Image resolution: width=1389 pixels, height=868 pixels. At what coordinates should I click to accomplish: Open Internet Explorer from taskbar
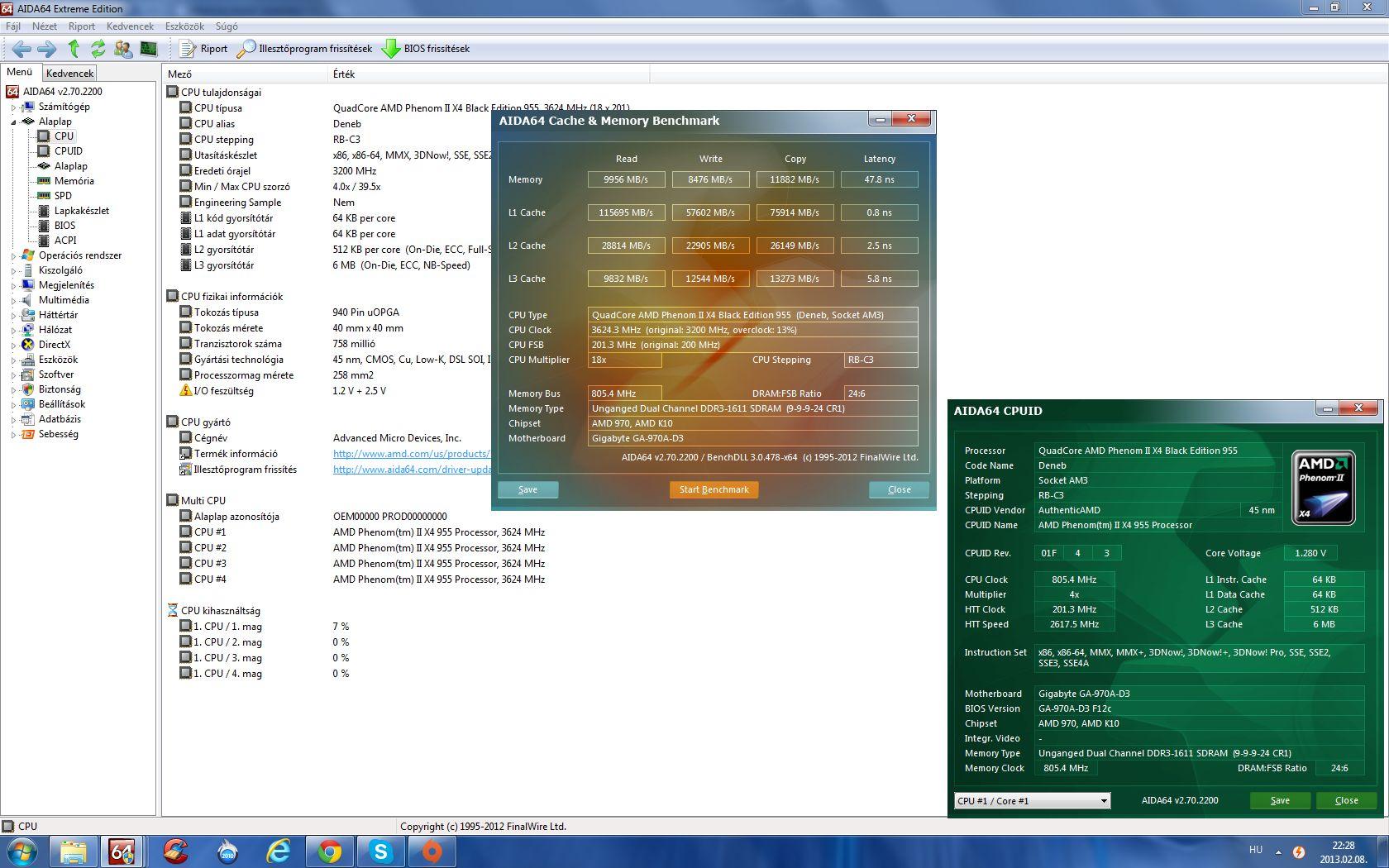(x=278, y=851)
